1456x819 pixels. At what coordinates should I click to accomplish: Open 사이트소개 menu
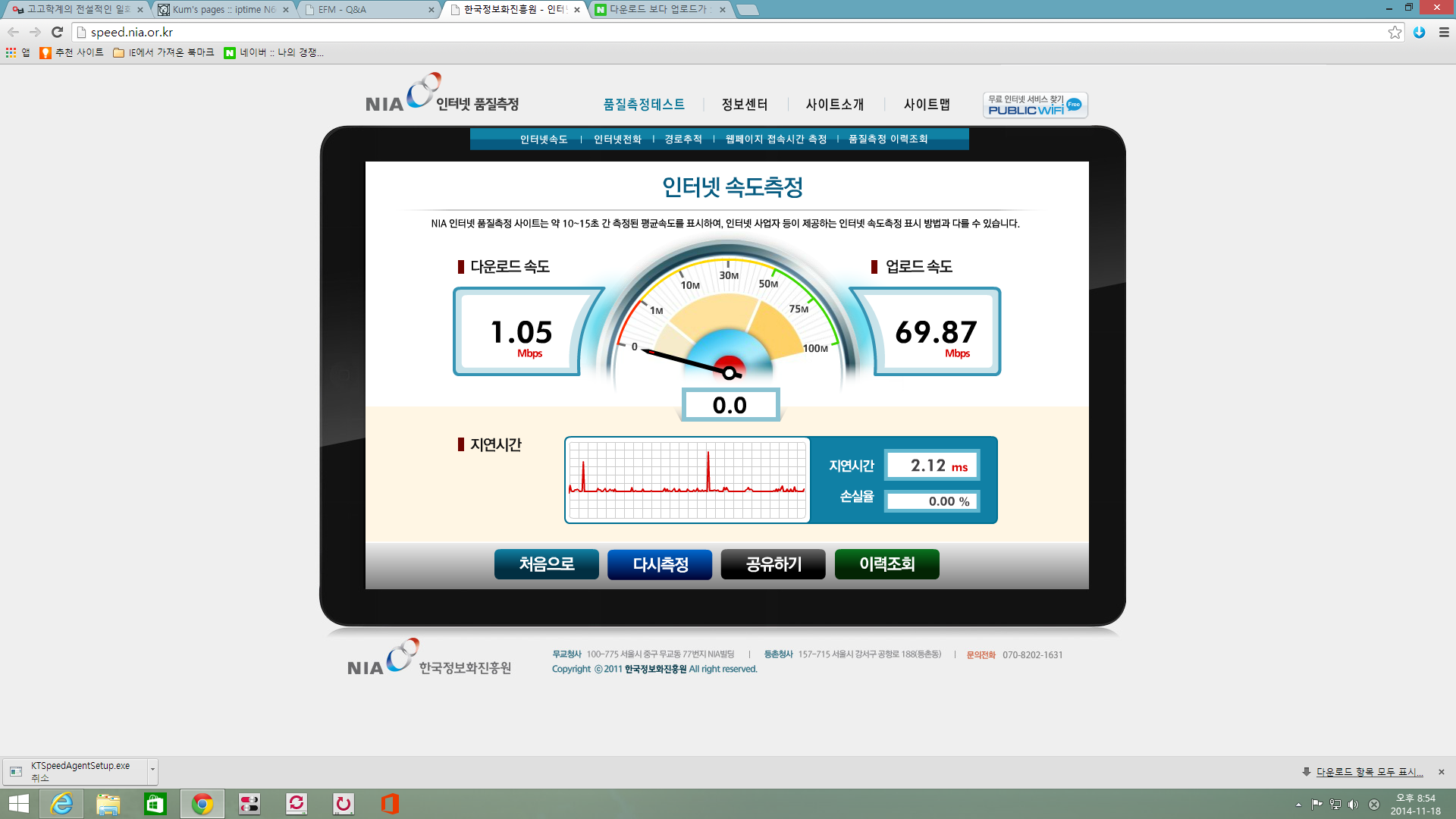pos(835,105)
